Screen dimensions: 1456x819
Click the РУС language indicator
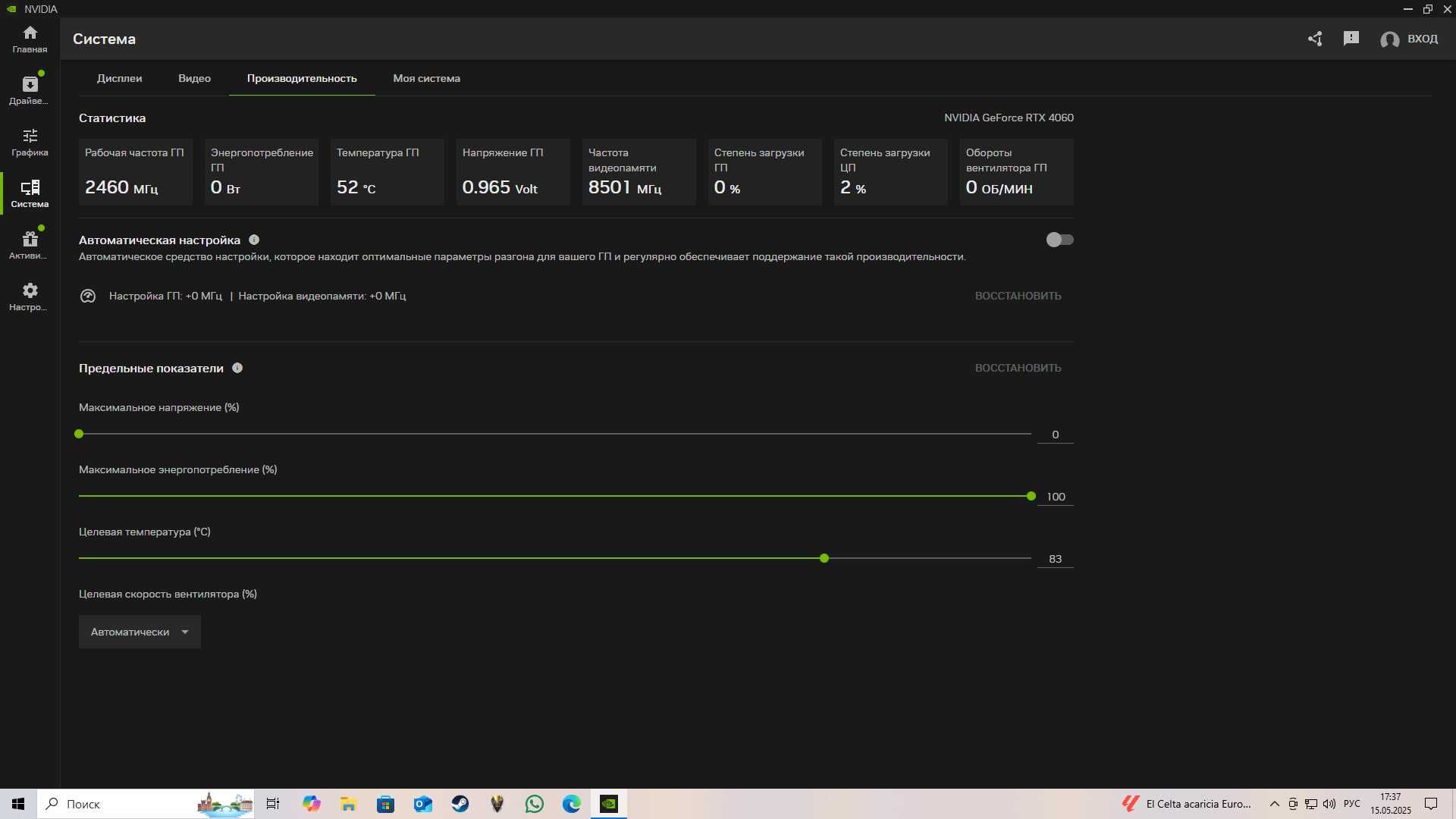tap(1351, 804)
